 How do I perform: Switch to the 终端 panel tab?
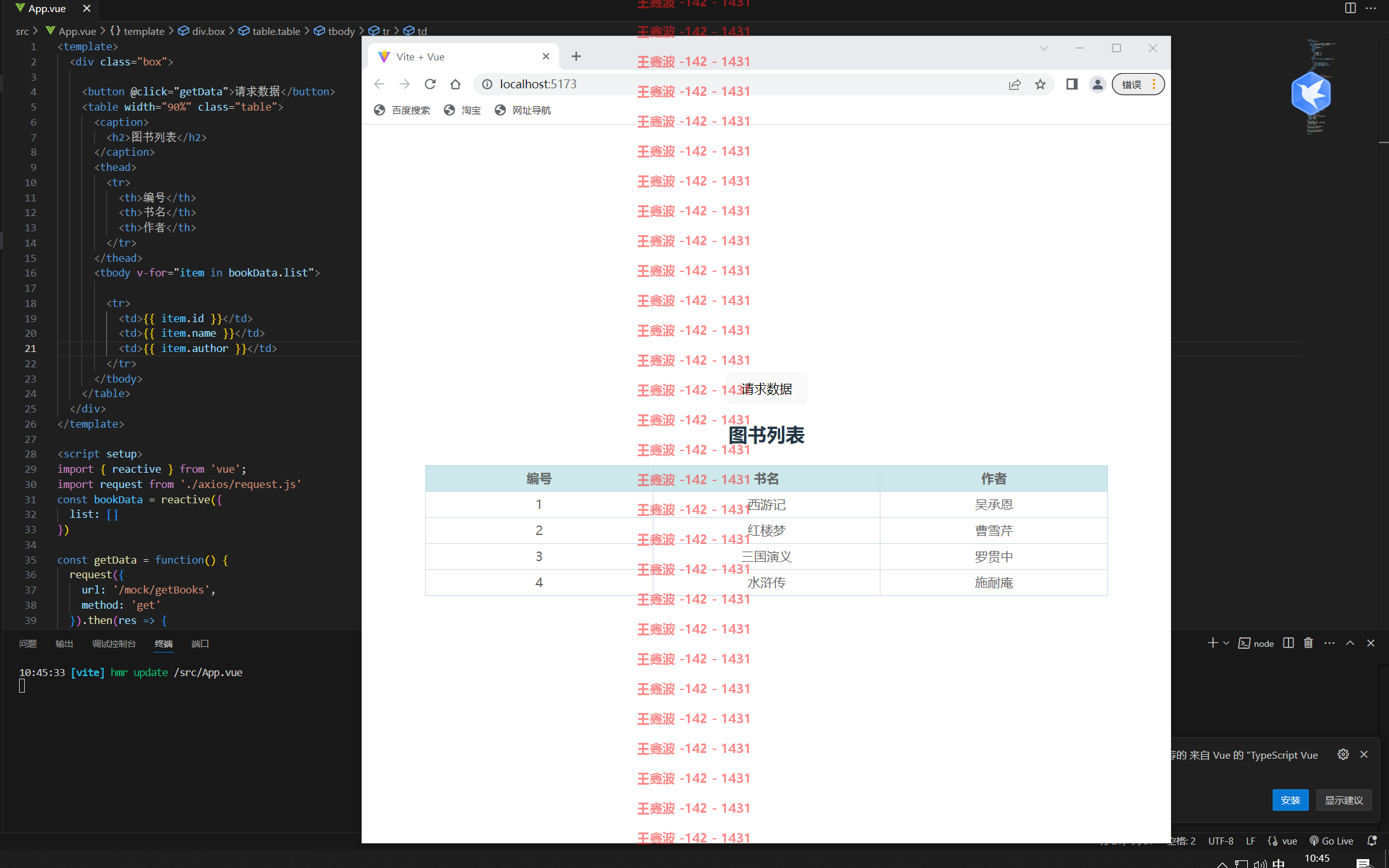click(163, 644)
